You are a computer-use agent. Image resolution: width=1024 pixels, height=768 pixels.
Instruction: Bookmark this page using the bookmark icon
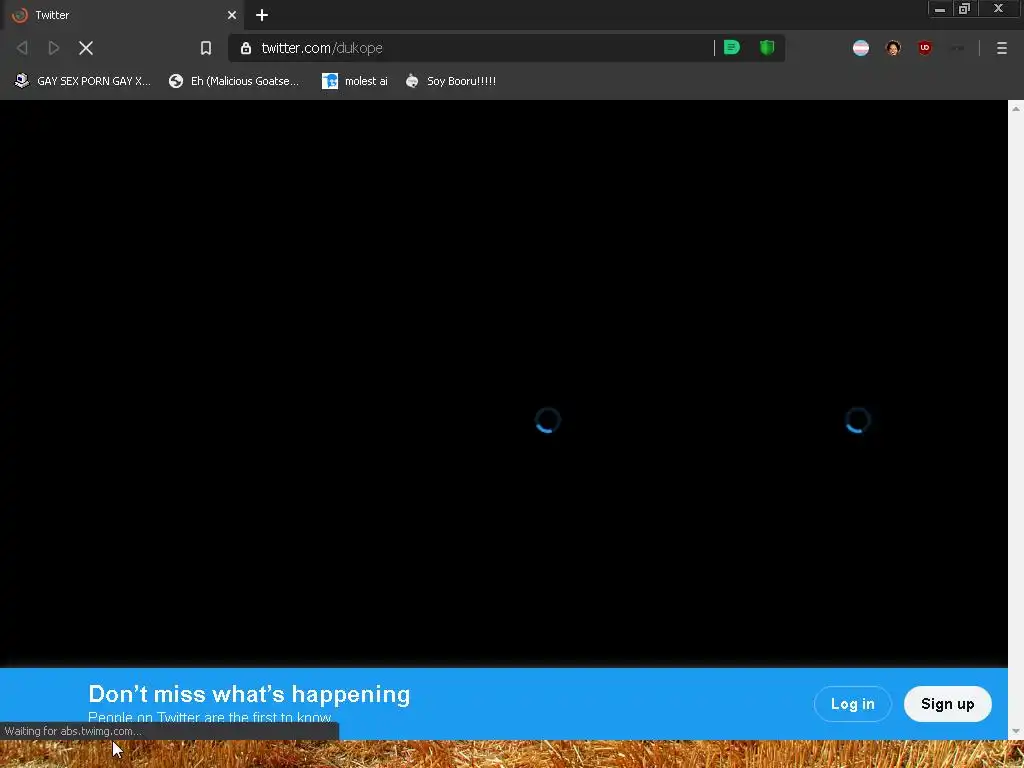click(x=206, y=48)
